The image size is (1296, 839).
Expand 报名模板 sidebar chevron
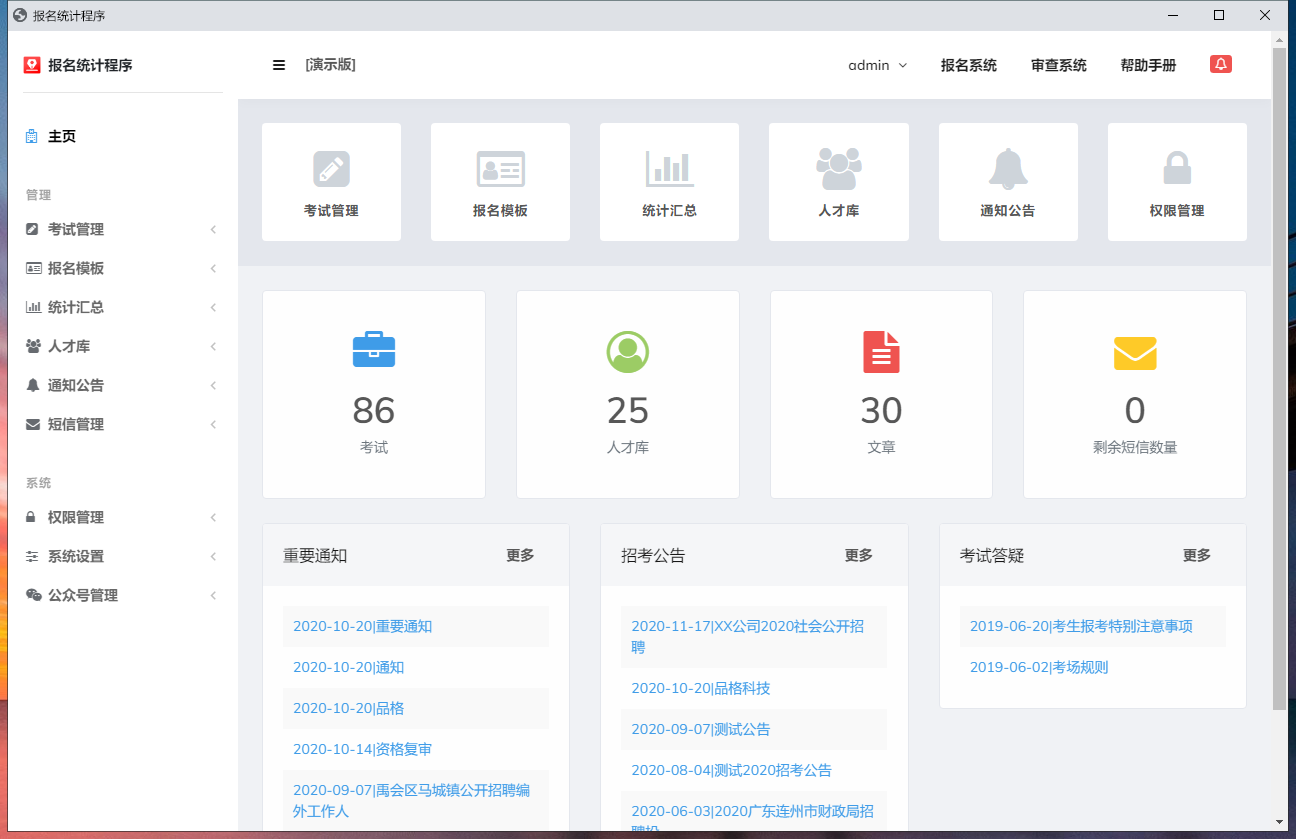213,269
